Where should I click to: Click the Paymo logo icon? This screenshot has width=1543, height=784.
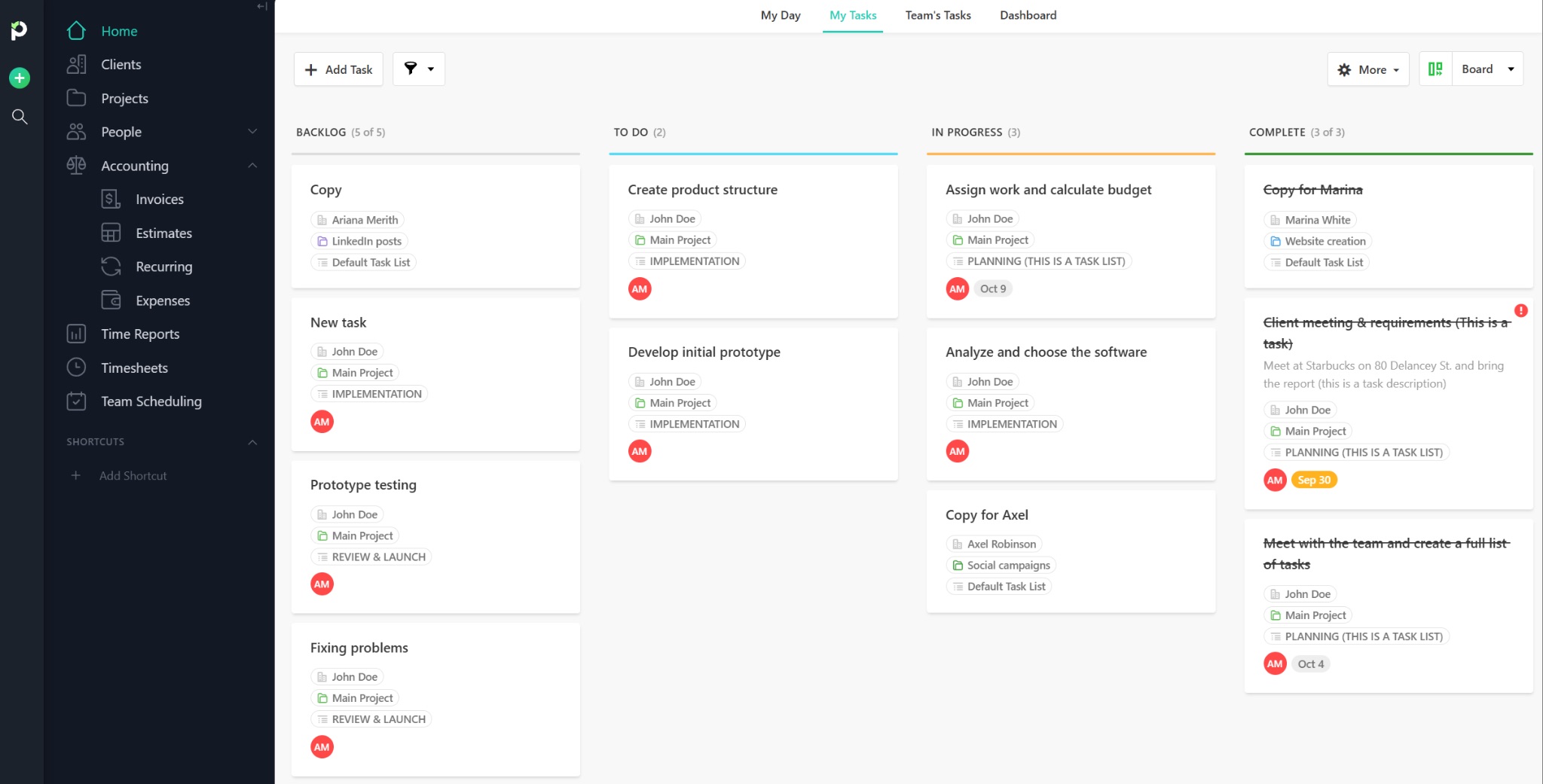pyautogui.click(x=19, y=30)
